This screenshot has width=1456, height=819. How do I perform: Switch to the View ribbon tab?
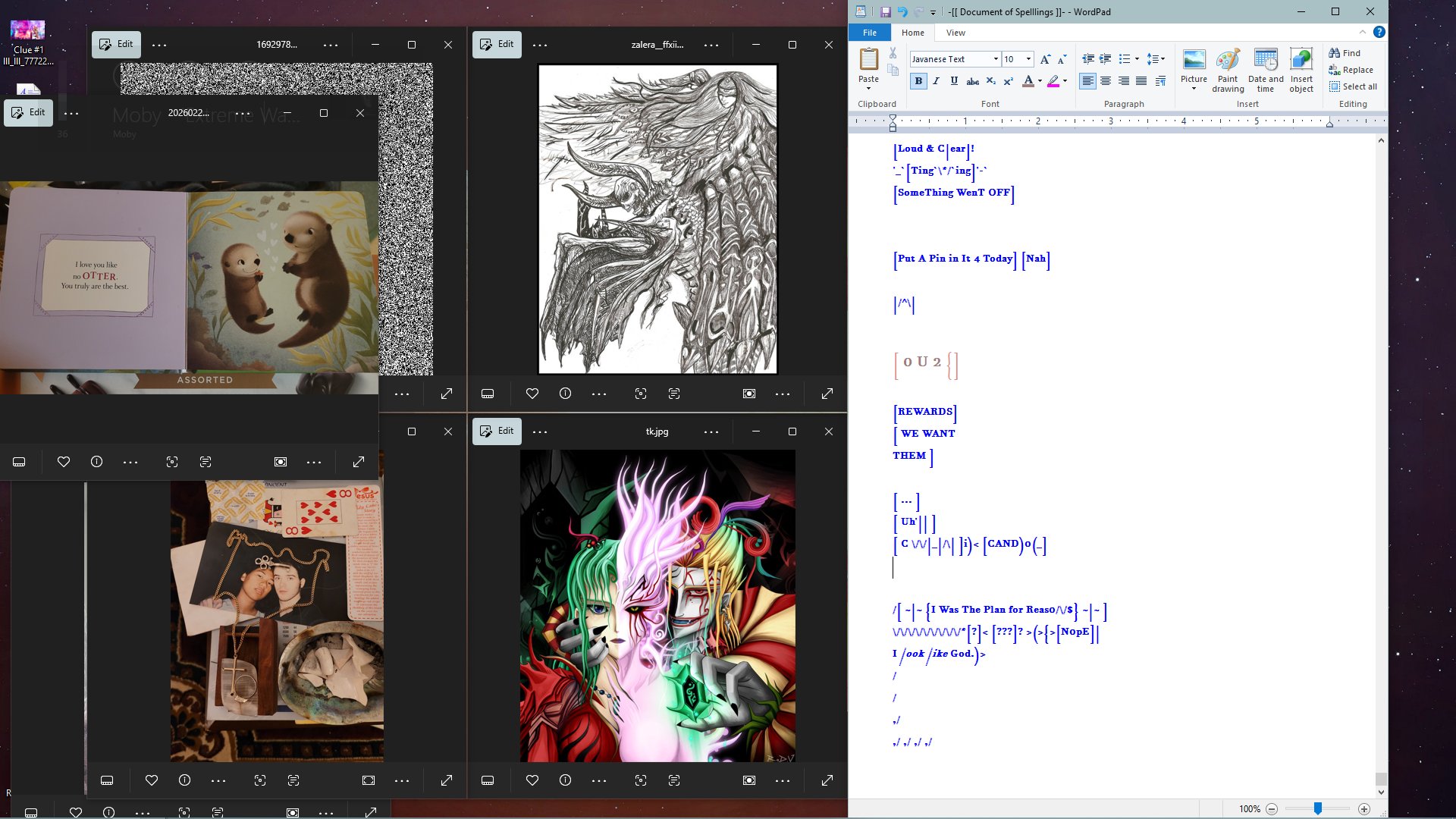955,33
